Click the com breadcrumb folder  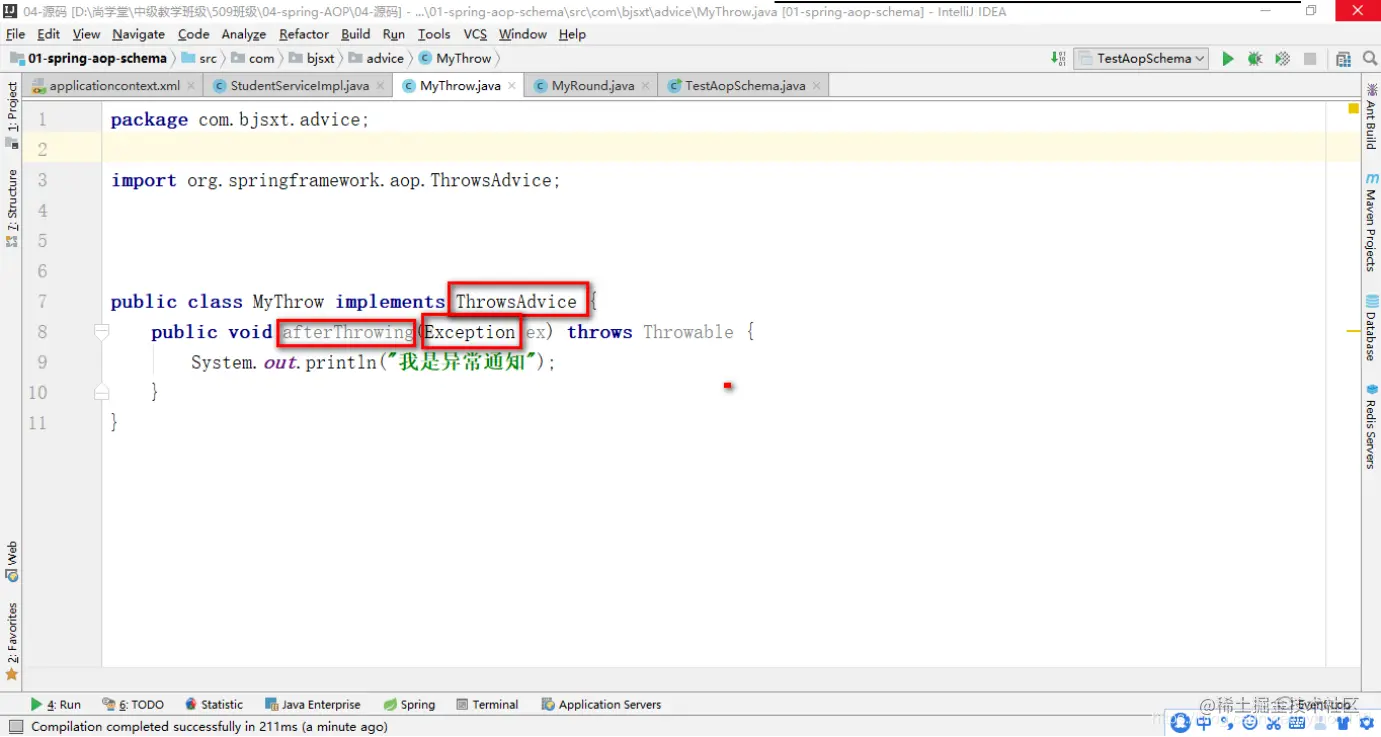click(x=252, y=59)
